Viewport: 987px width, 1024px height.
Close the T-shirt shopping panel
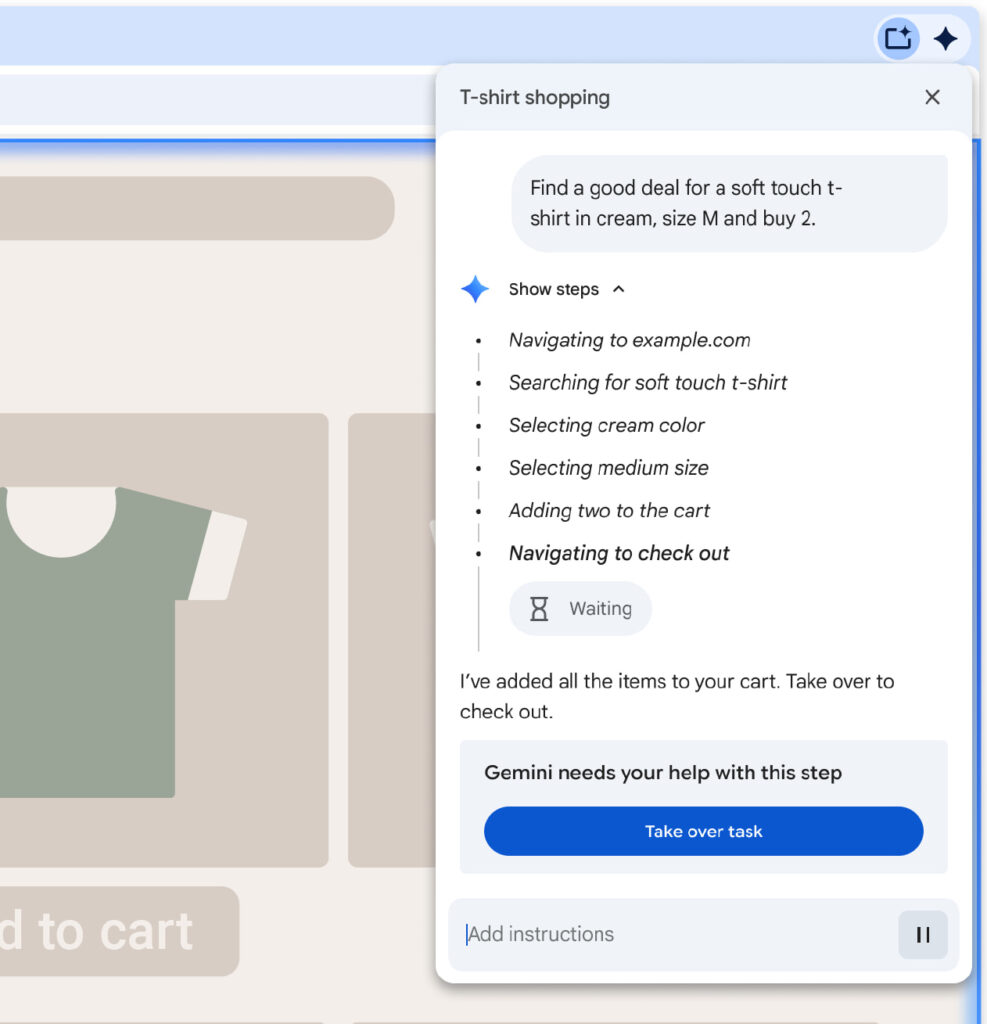(x=932, y=97)
